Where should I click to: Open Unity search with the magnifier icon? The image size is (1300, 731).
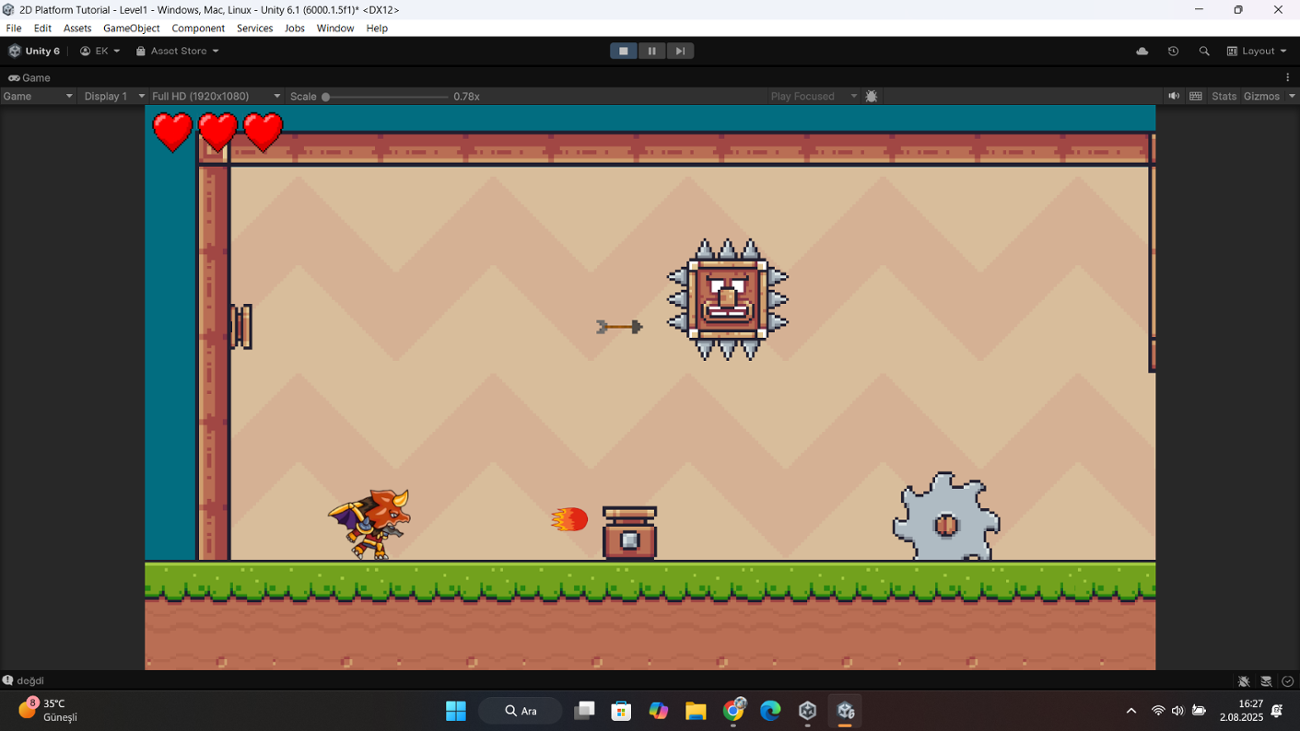(1203, 50)
